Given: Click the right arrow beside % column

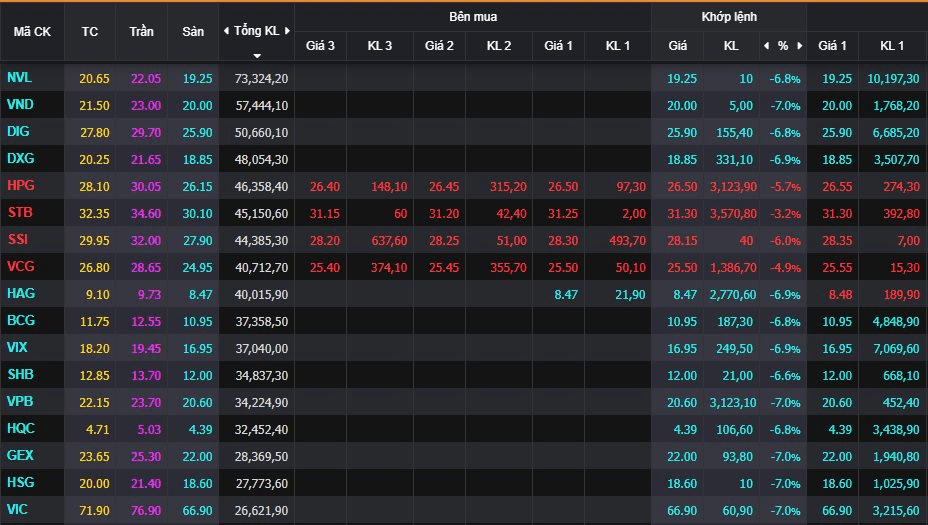Looking at the screenshot, I should pos(799,46).
